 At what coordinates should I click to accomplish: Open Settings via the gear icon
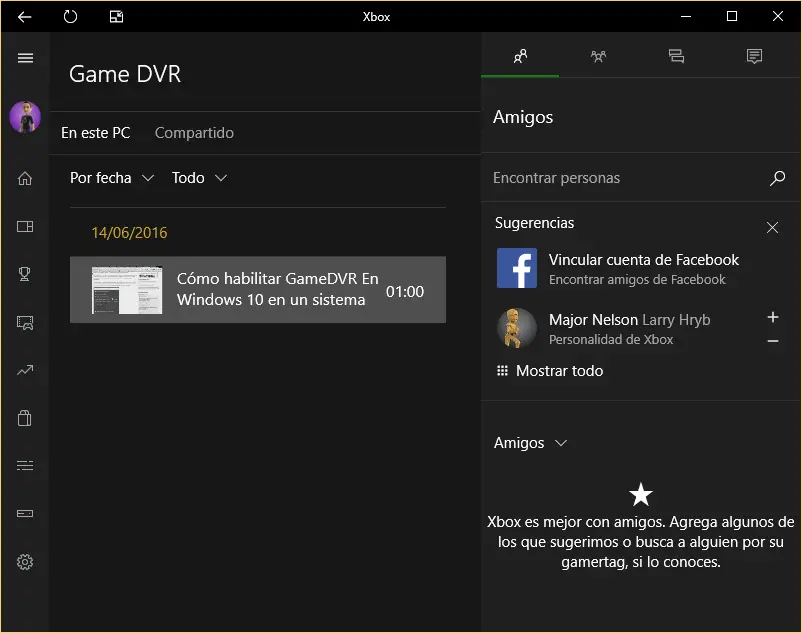tap(25, 562)
